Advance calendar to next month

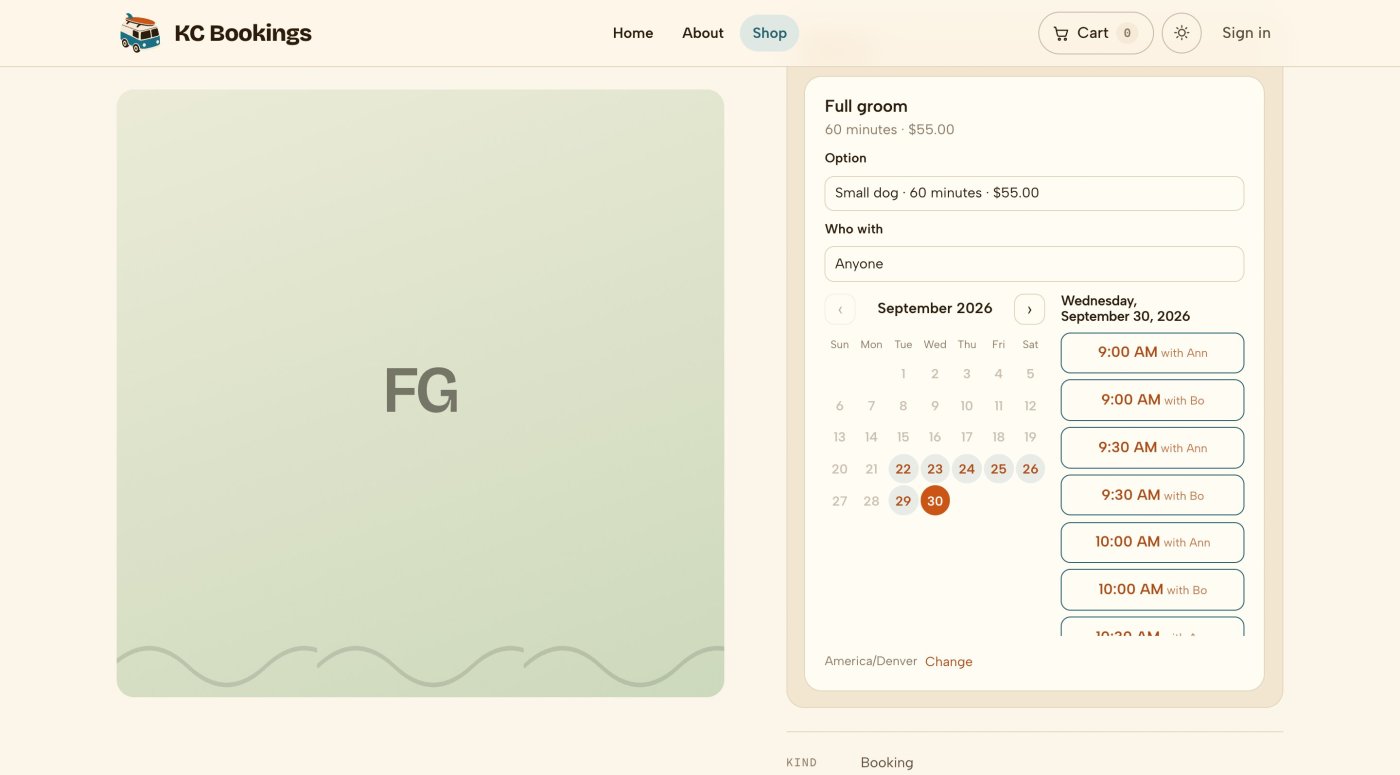[1029, 309]
